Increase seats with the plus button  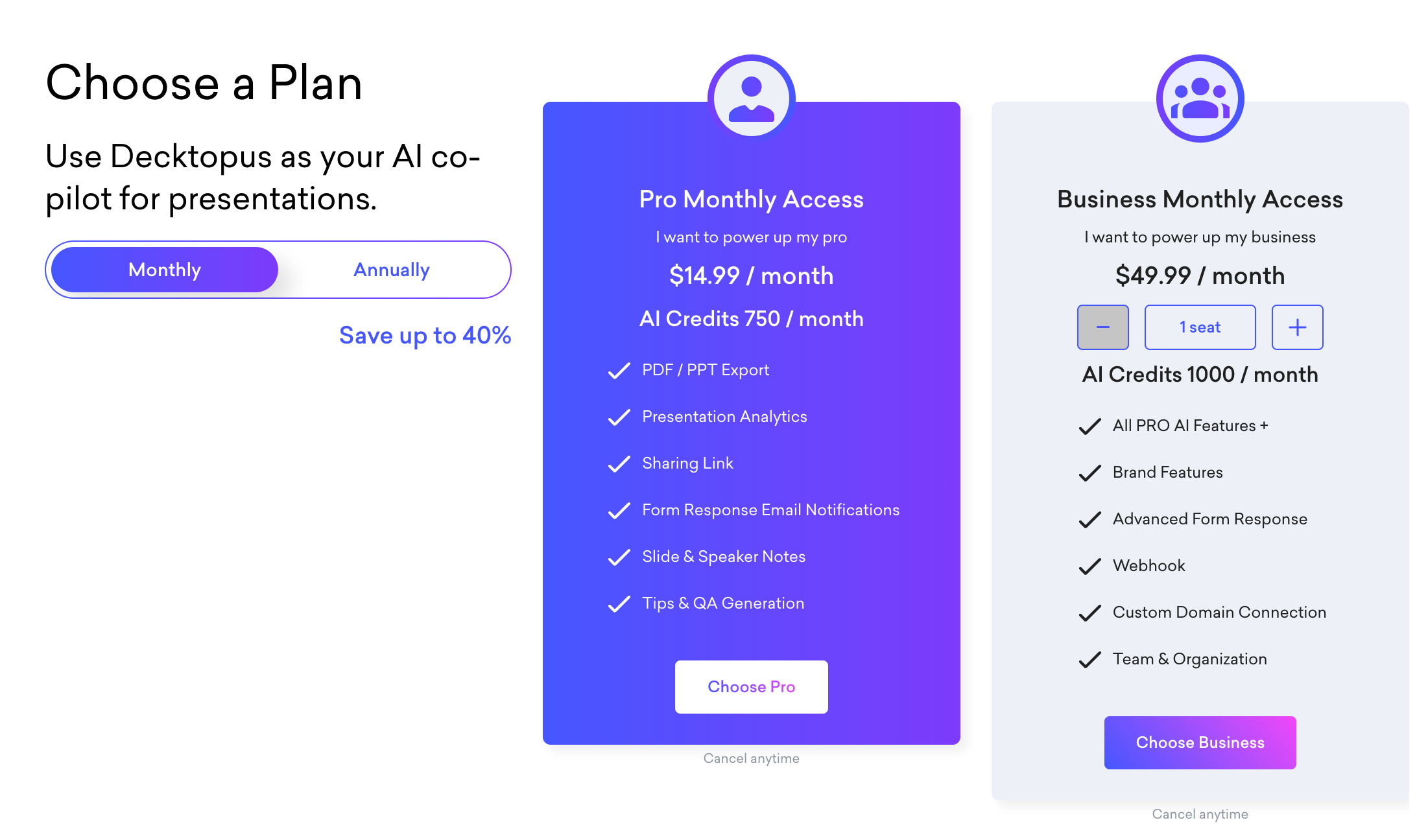pos(1297,327)
